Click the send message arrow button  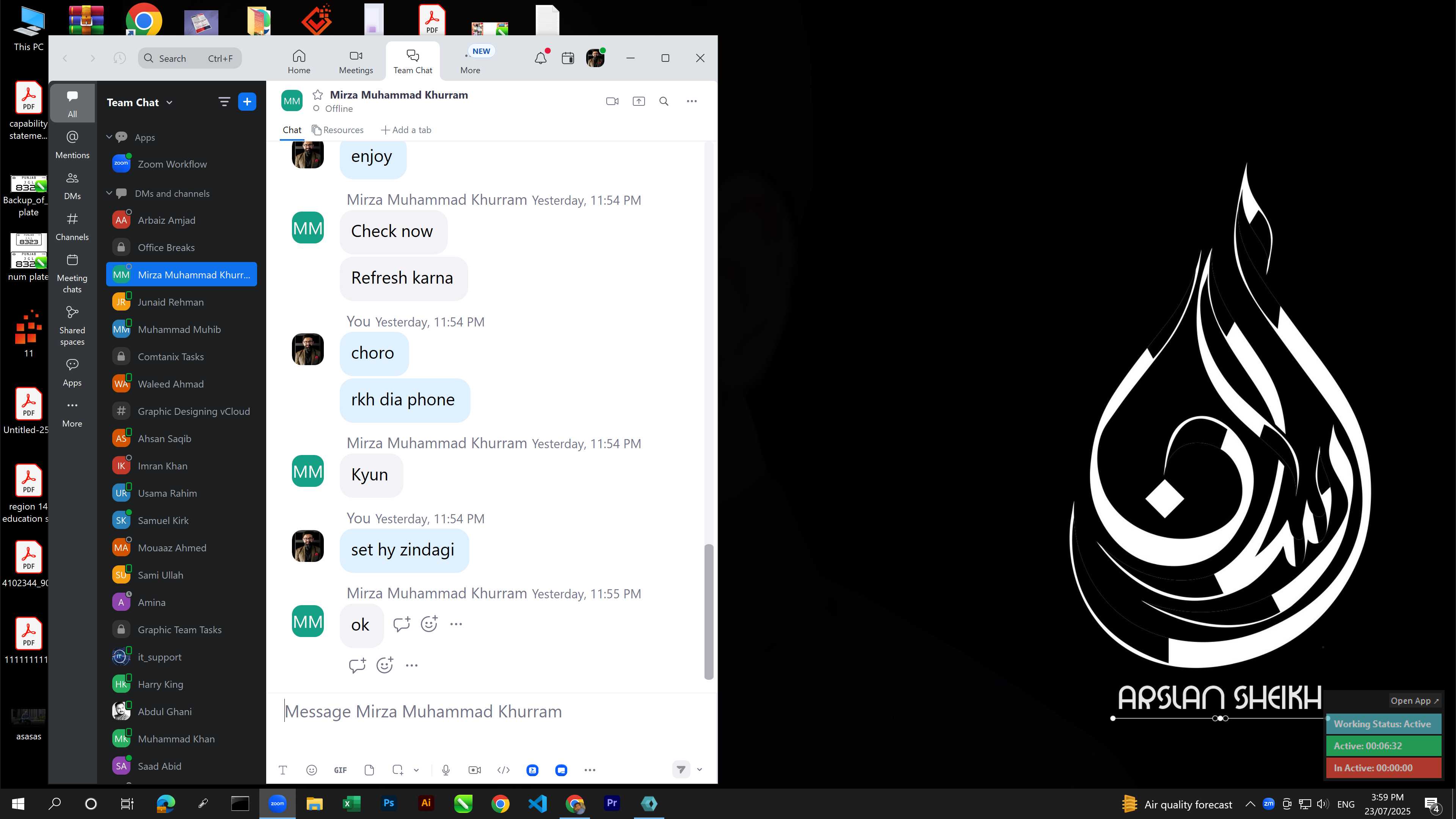(x=681, y=769)
